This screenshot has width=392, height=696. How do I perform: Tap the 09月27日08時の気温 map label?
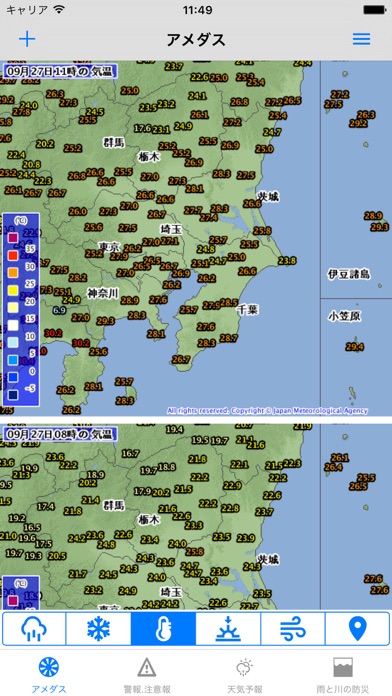pos(60,434)
